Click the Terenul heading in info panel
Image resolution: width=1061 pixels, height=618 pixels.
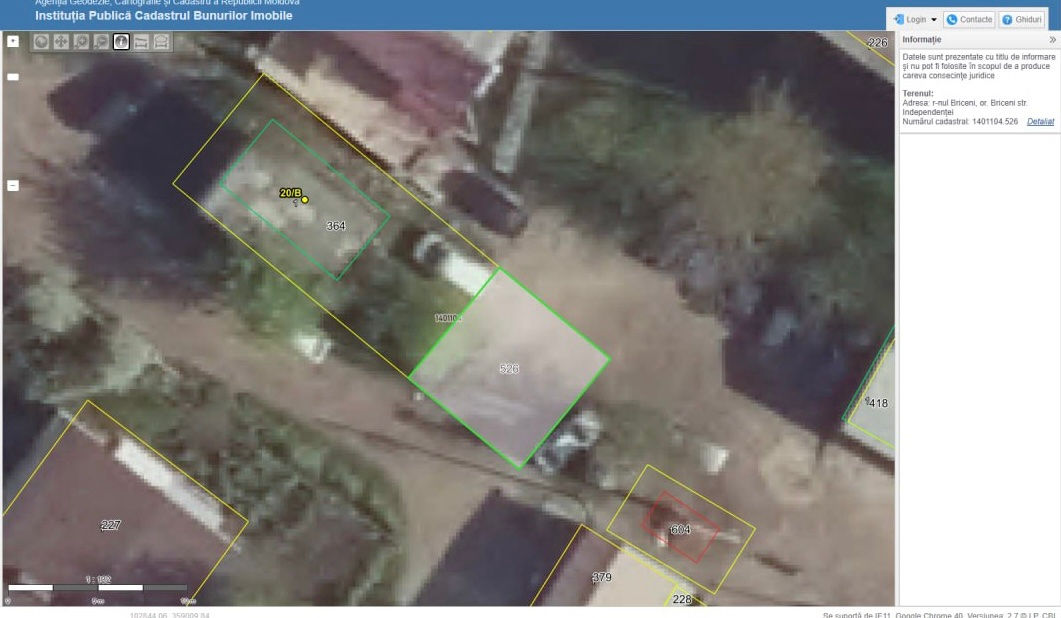coord(918,93)
